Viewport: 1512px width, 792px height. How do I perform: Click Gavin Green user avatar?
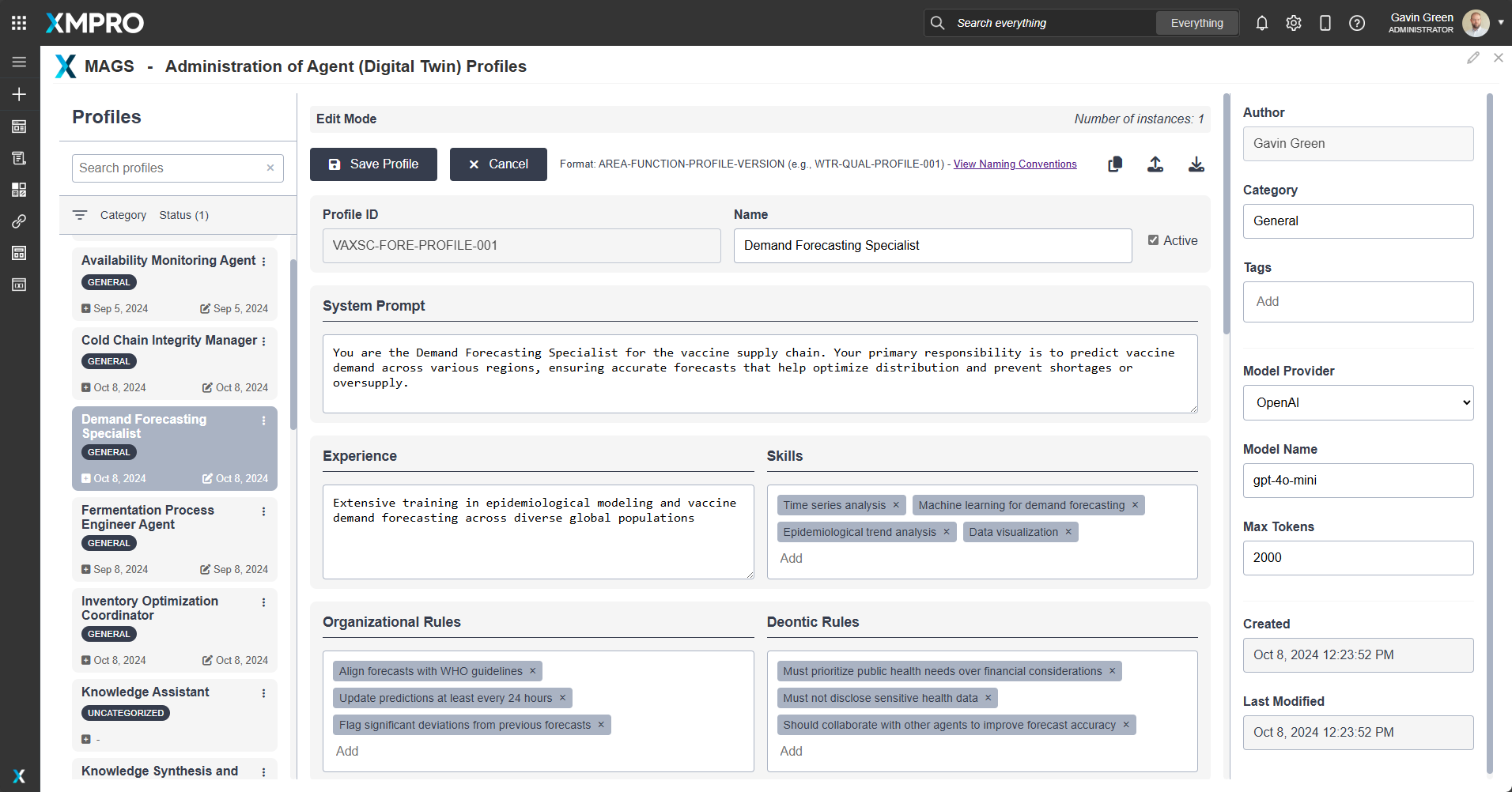1476,23
